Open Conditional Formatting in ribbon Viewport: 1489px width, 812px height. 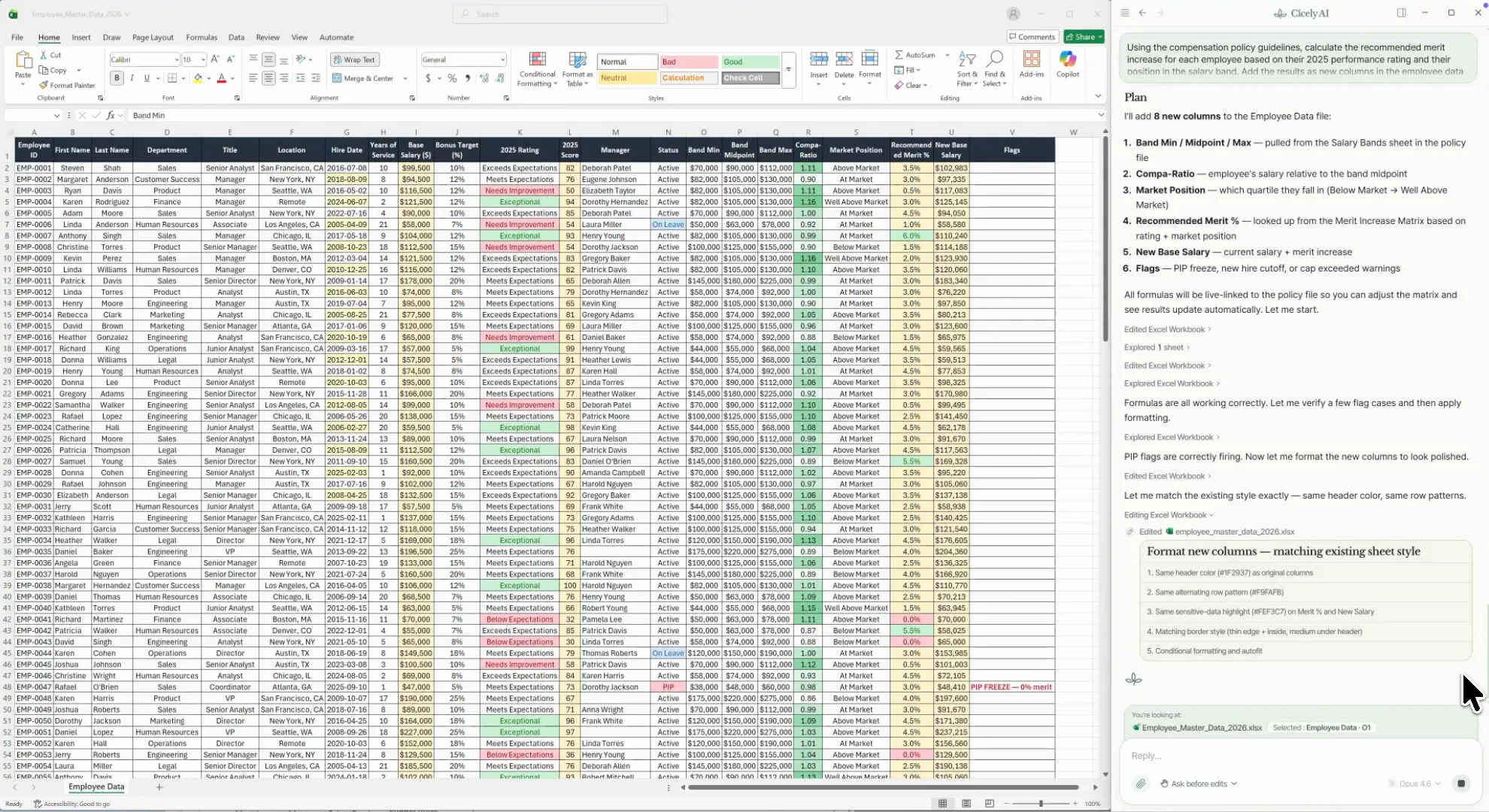pyautogui.click(x=537, y=69)
